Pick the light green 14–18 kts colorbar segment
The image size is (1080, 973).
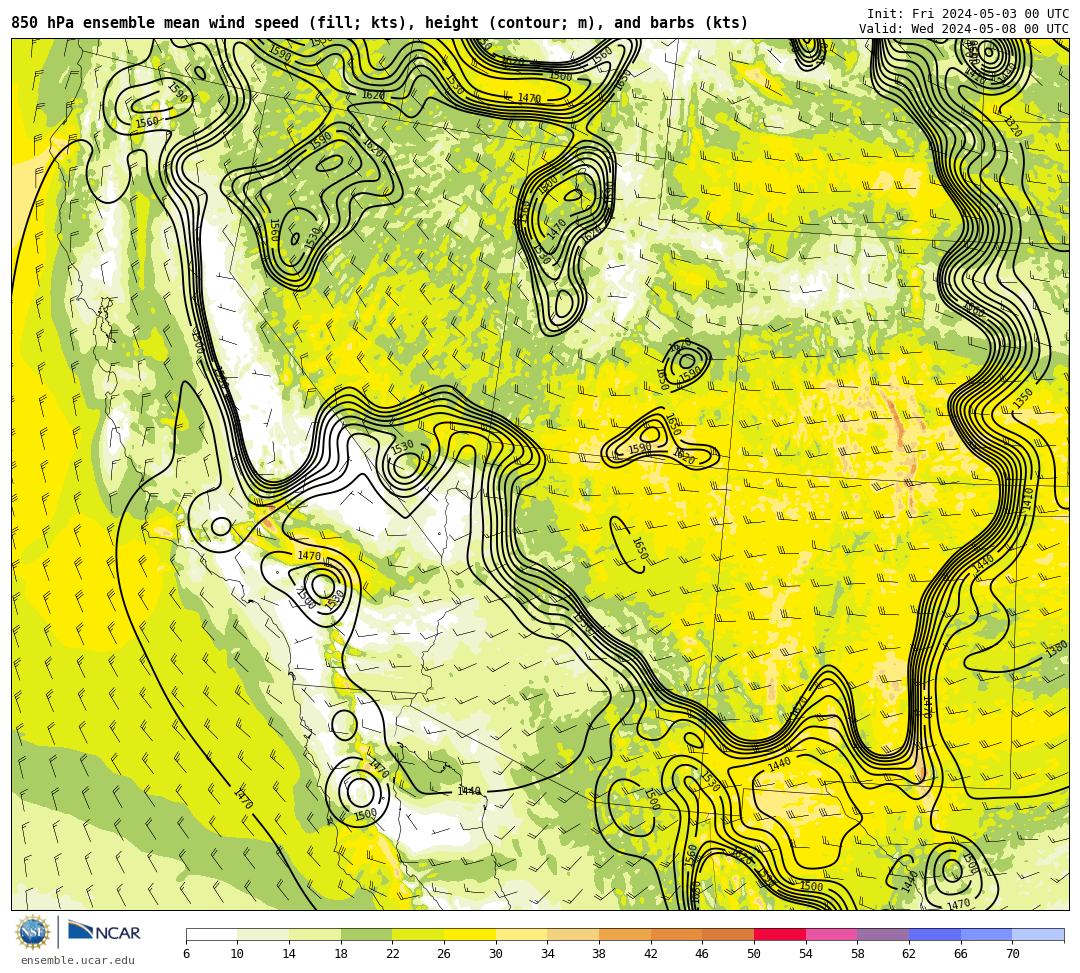(315, 934)
